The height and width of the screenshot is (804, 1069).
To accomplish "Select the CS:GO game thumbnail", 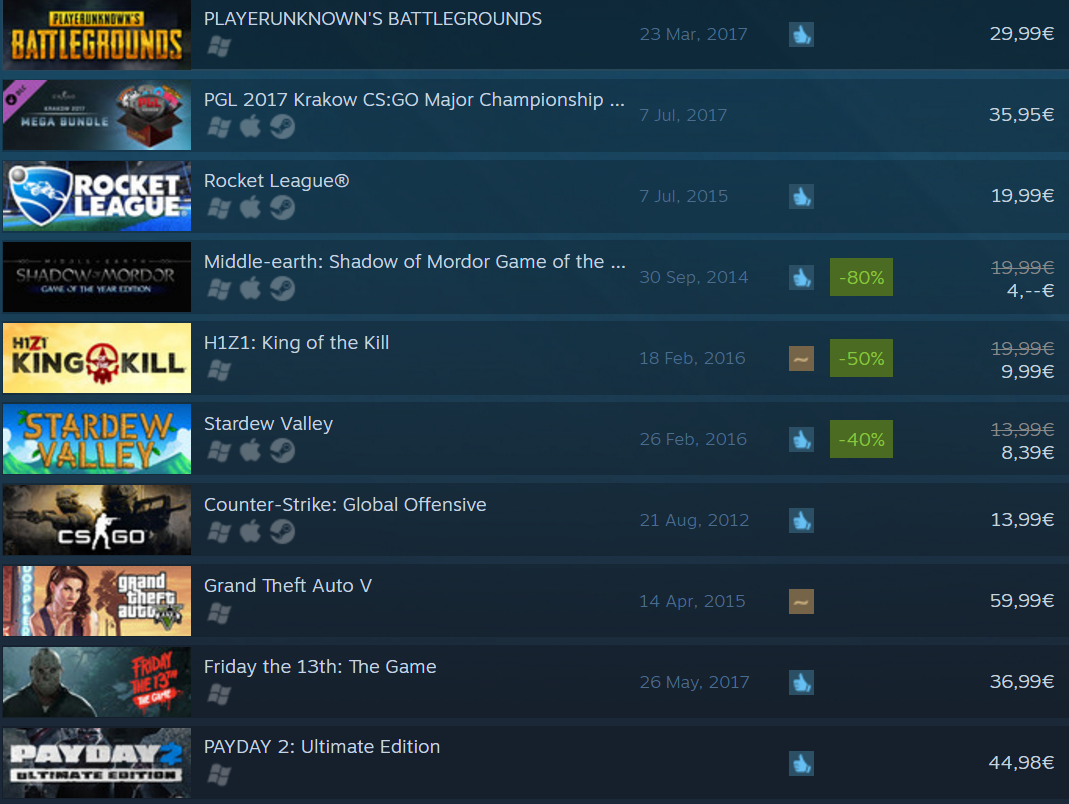I will (x=97, y=520).
